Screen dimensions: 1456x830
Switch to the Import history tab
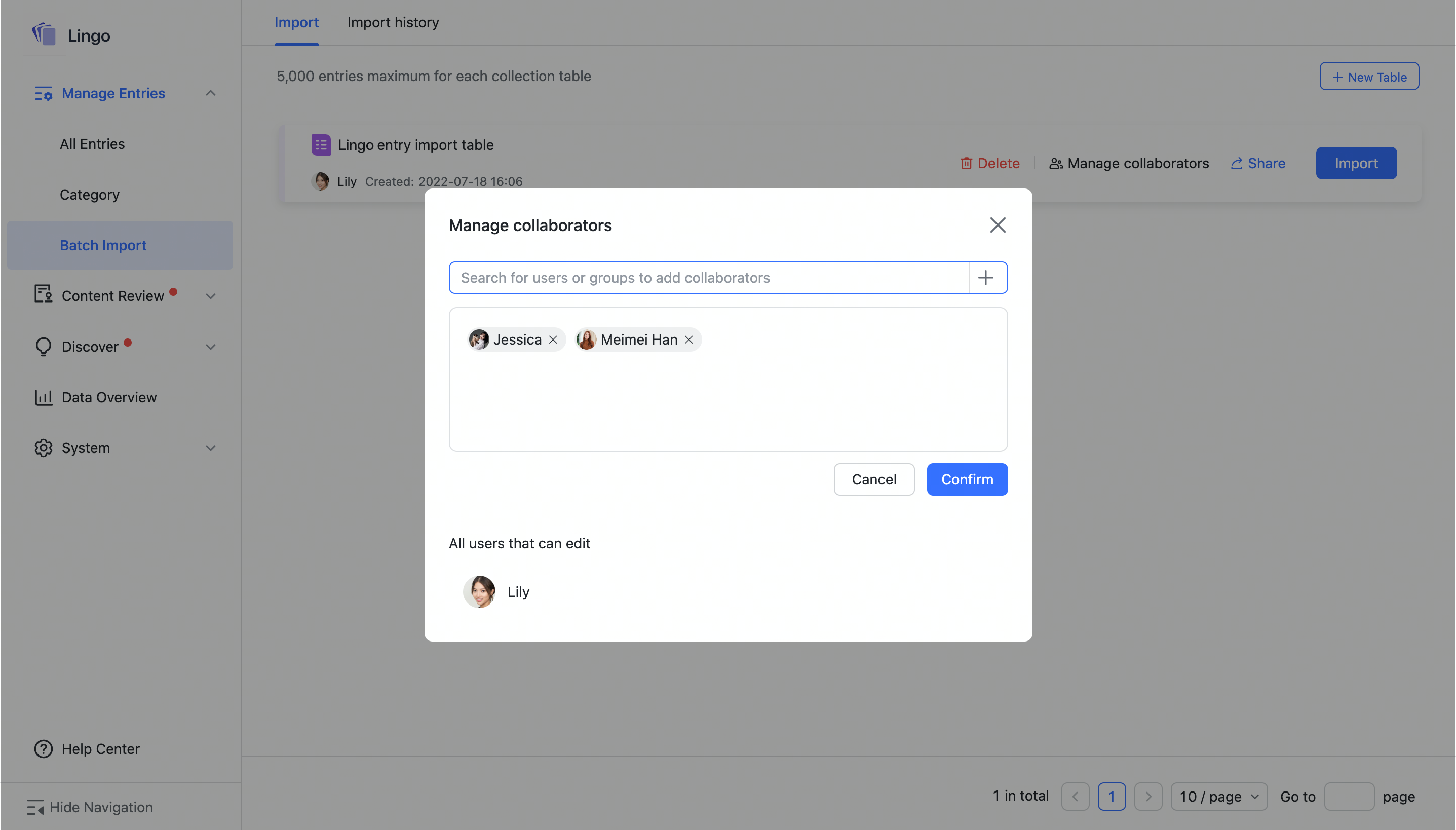pos(393,22)
